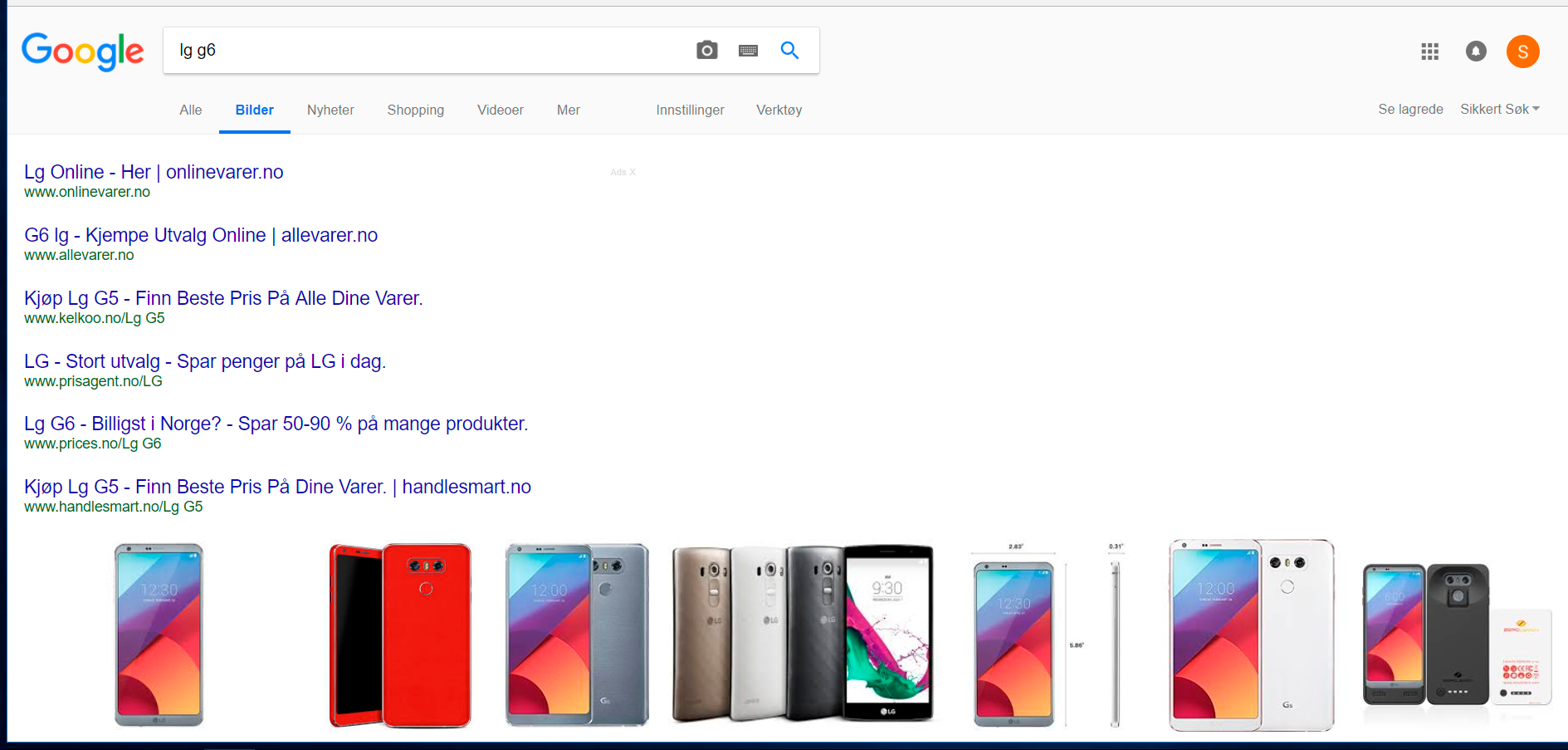Open the red LG G6 skin thumbnail
This screenshot has height=750, width=1568.
tap(400, 635)
